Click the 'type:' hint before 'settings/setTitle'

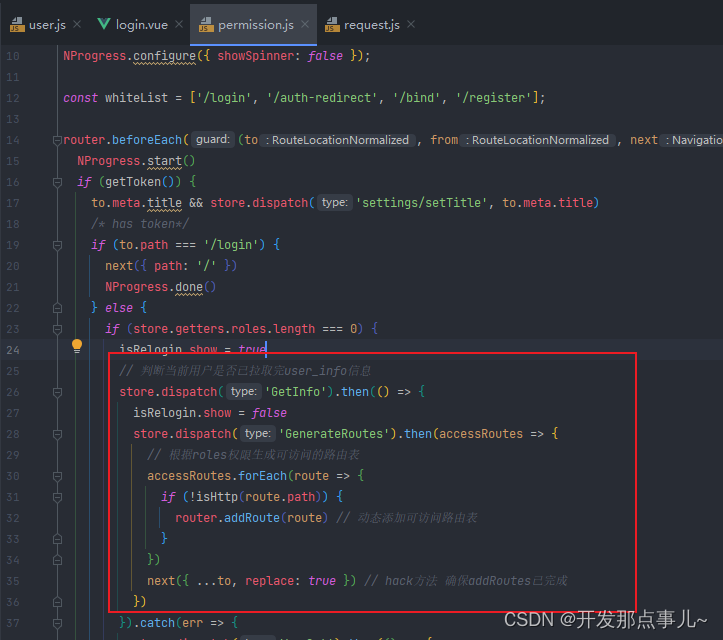point(335,202)
